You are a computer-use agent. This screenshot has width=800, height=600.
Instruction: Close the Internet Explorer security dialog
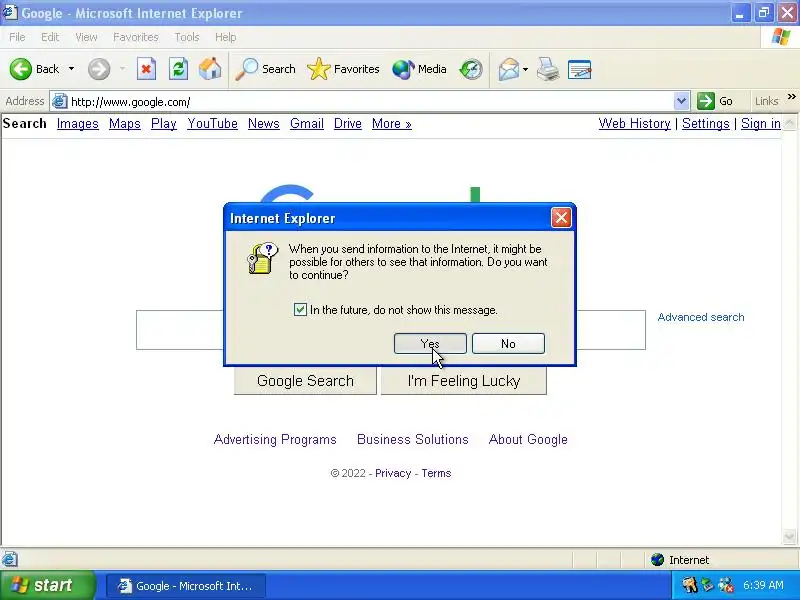[x=561, y=218]
